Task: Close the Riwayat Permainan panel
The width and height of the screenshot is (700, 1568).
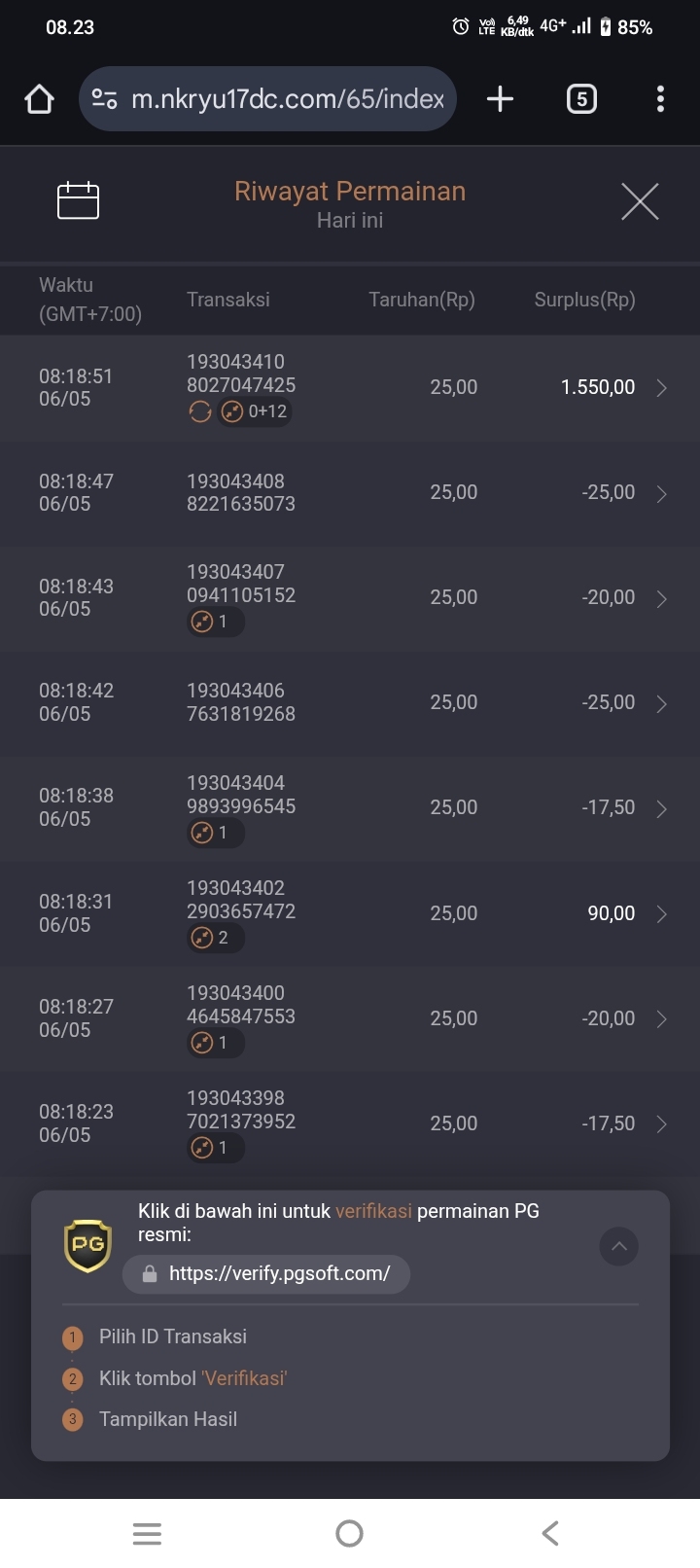Action: point(640,201)
